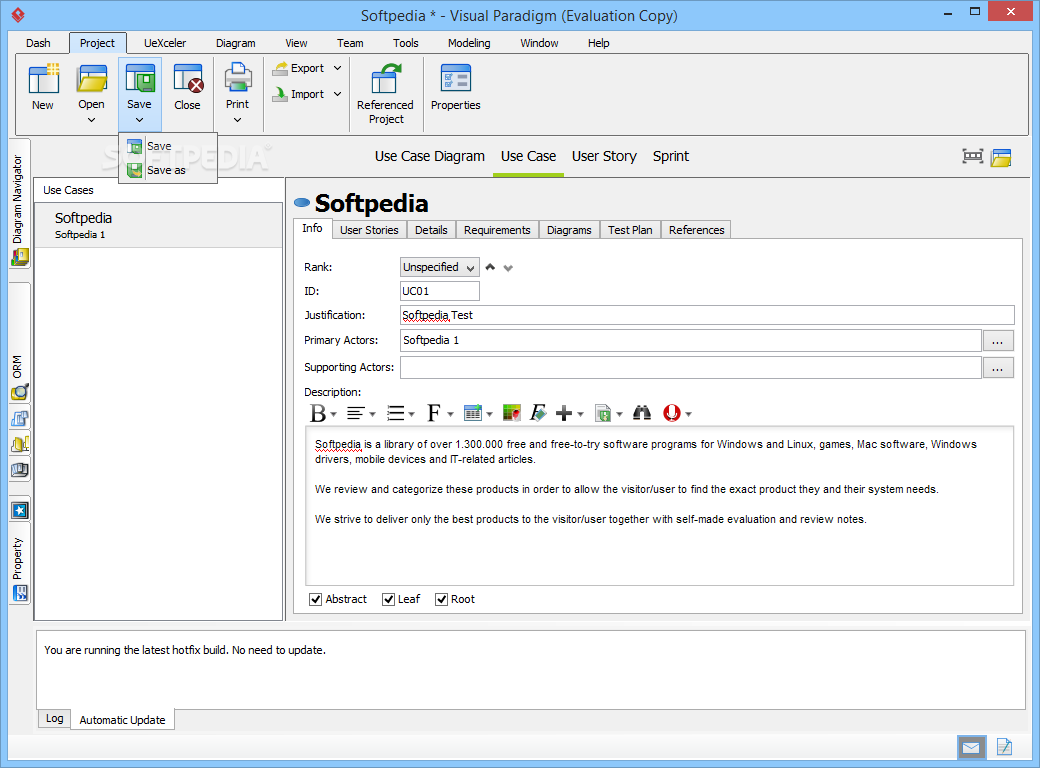
Task: Open the Diagram ribbon tab
Action: (x=235, y=43)
